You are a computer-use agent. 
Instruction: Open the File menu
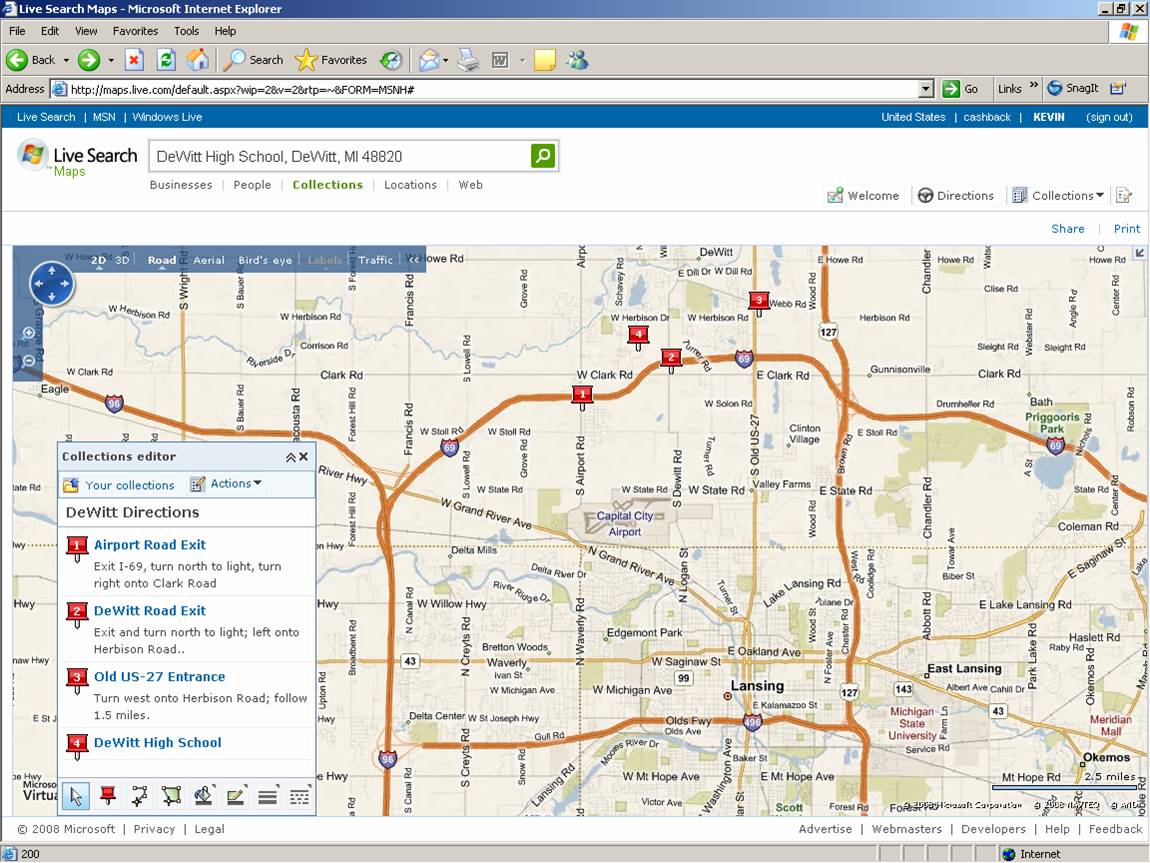pos(17,31)
